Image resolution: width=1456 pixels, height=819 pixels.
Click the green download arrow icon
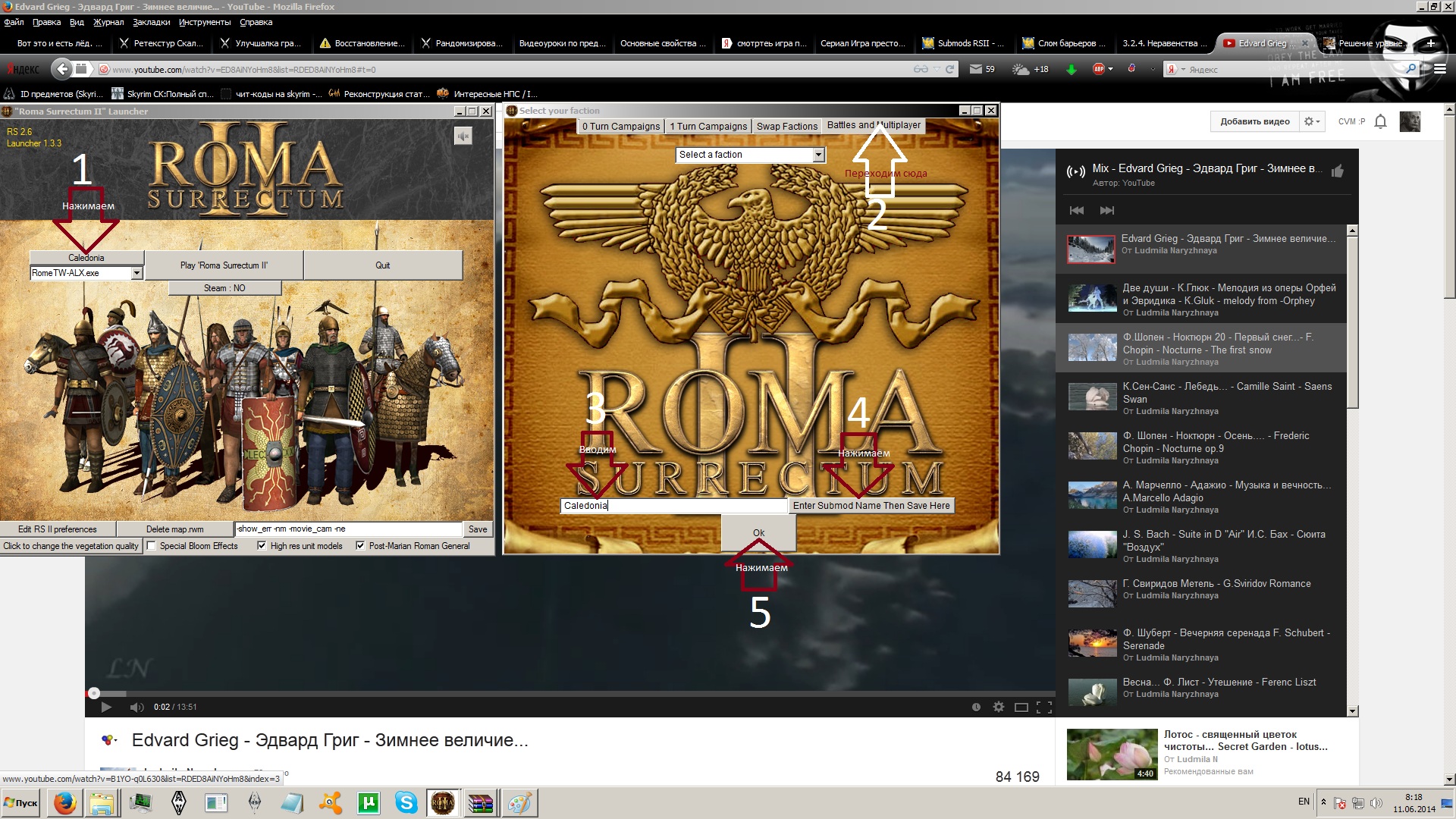(1071, 69)
